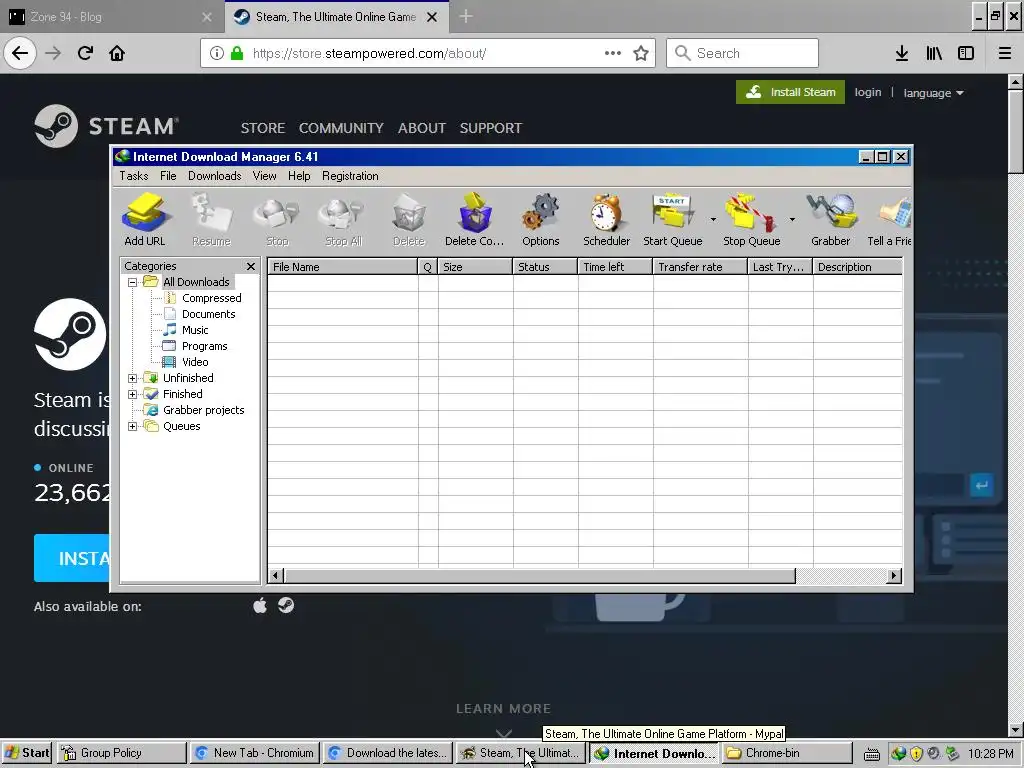Open the View menu
The height and width of the screenshot is (768, 1024).
click(264, 176)
